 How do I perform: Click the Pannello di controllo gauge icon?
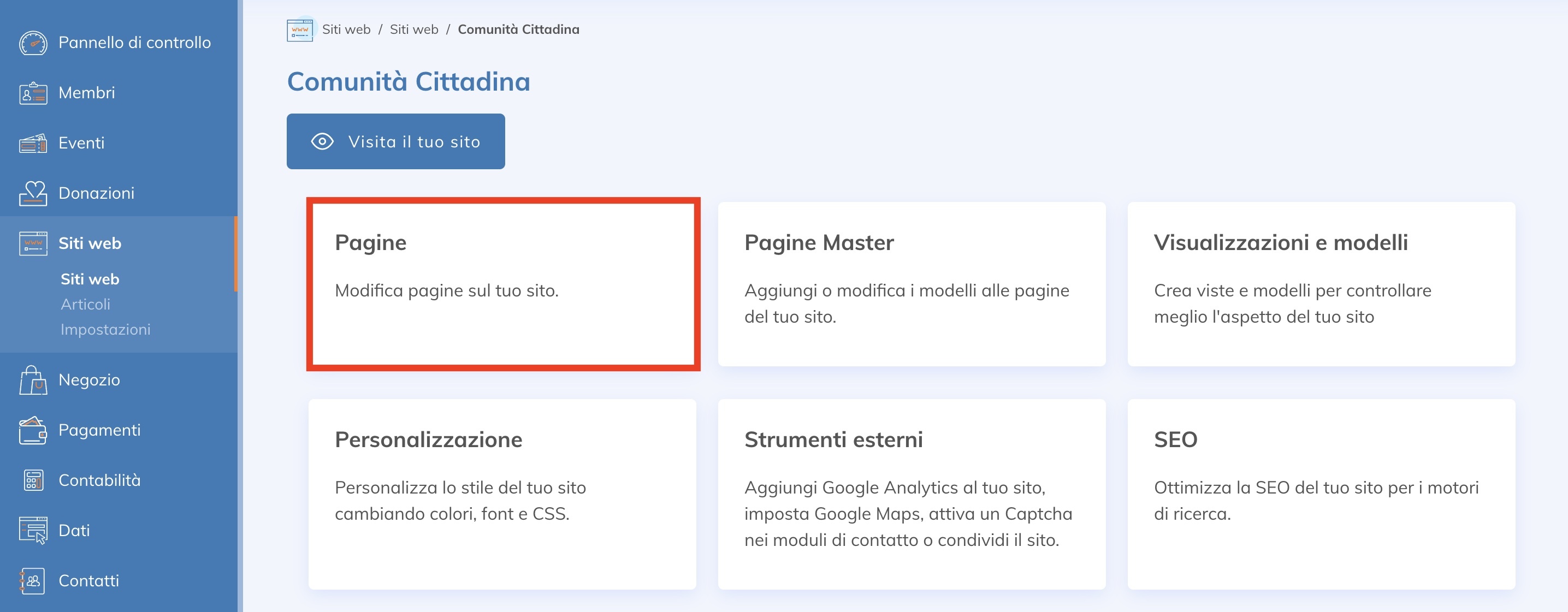click(33, 43)
